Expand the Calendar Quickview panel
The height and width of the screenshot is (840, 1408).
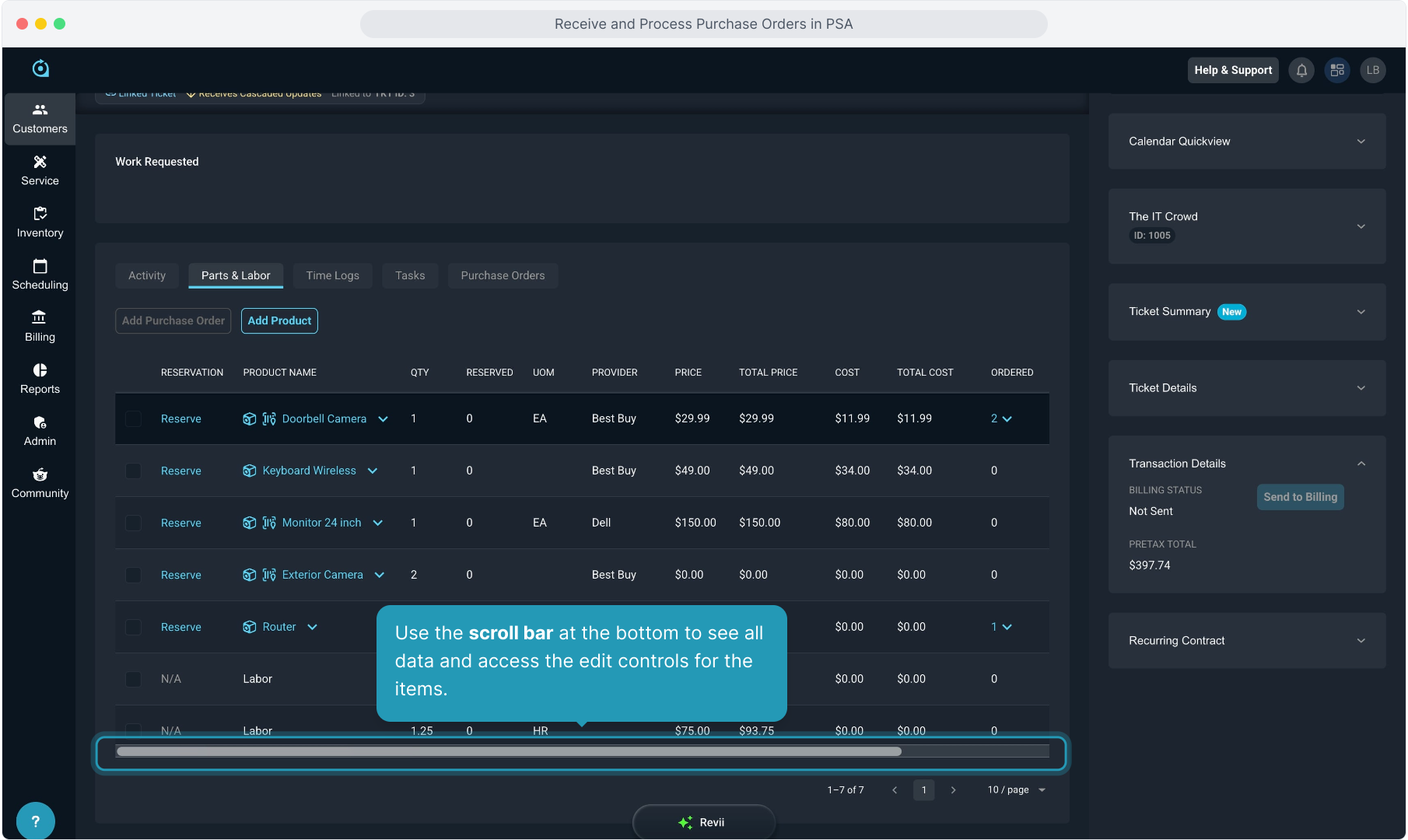pyautogui.click(x=1361, y=142)
